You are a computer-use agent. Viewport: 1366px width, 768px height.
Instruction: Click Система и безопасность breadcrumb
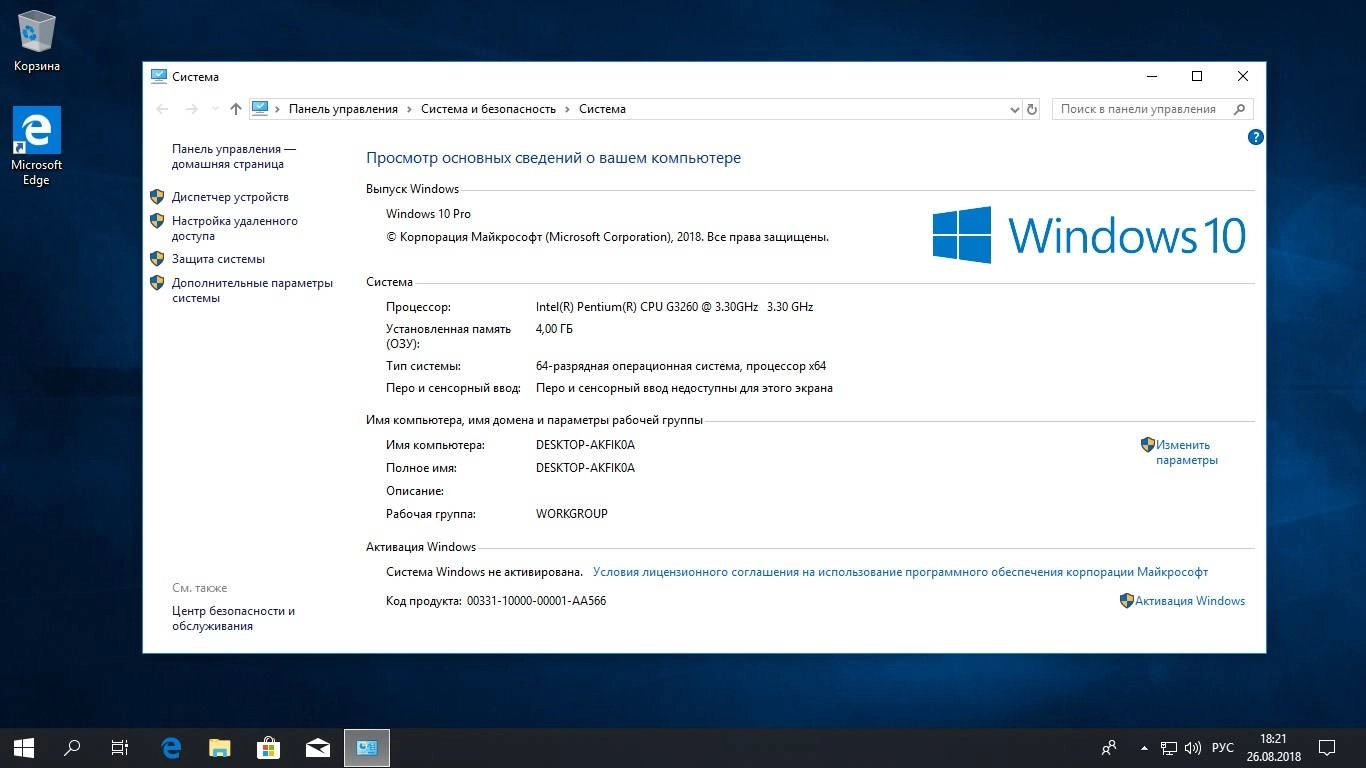coord(488,109)
